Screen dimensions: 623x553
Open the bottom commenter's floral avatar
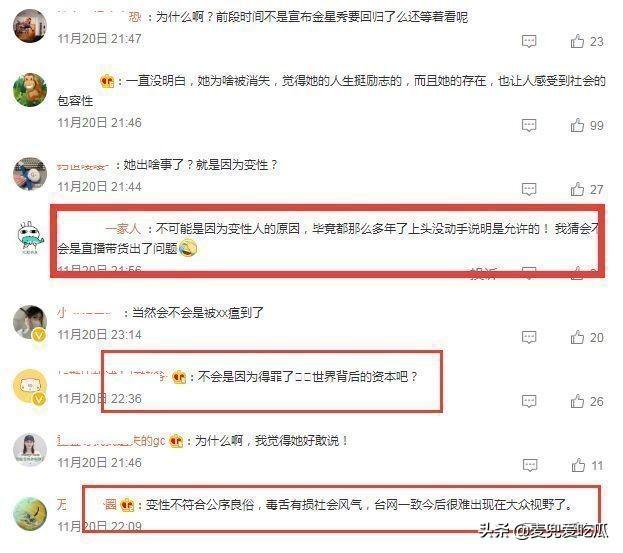[30, 514]
